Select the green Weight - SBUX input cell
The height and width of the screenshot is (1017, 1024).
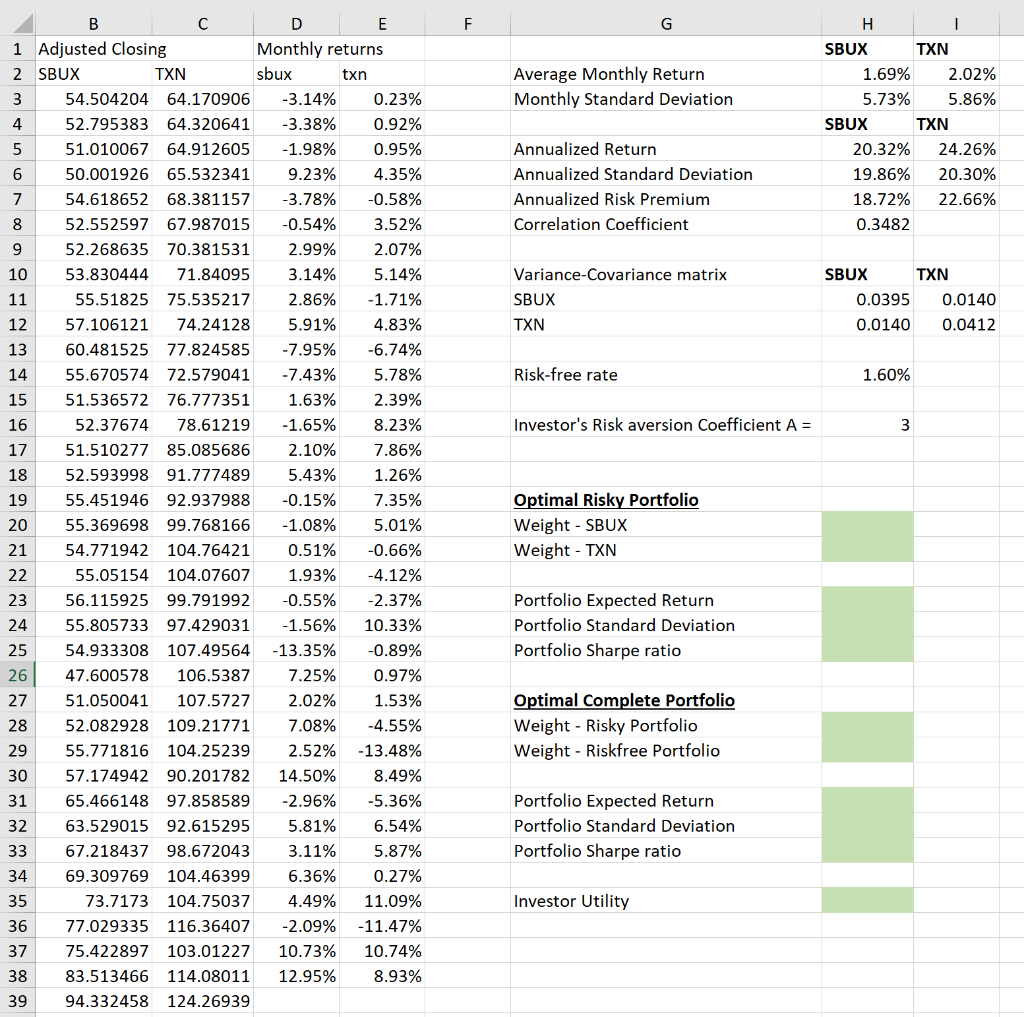(866, 525)
